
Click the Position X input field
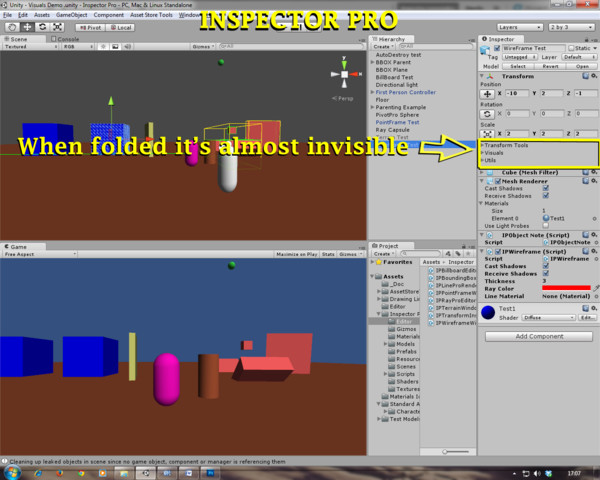(x=517, y=93)
